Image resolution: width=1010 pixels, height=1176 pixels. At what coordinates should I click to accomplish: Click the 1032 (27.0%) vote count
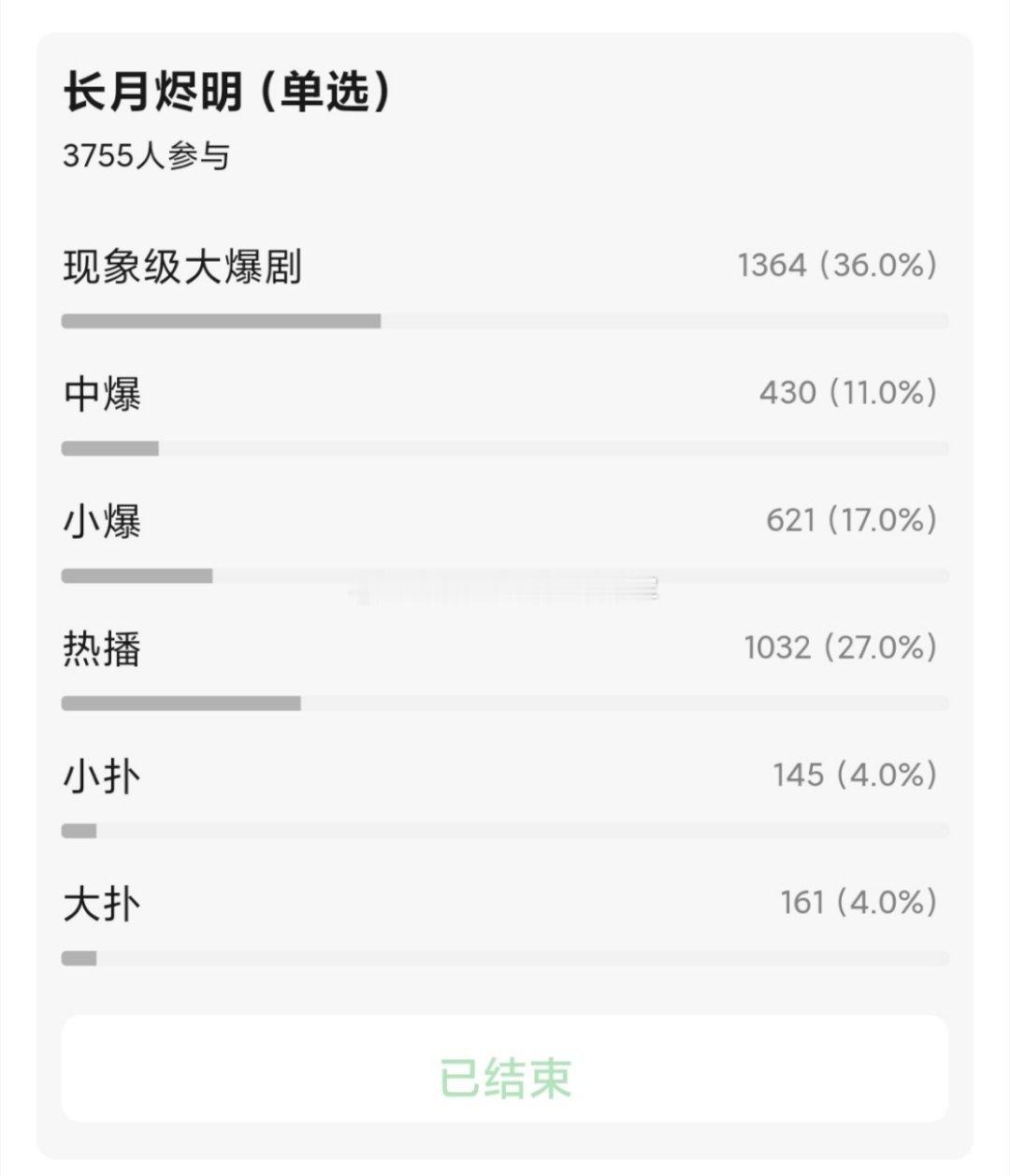pyautogui.click(x=841, y=647)
